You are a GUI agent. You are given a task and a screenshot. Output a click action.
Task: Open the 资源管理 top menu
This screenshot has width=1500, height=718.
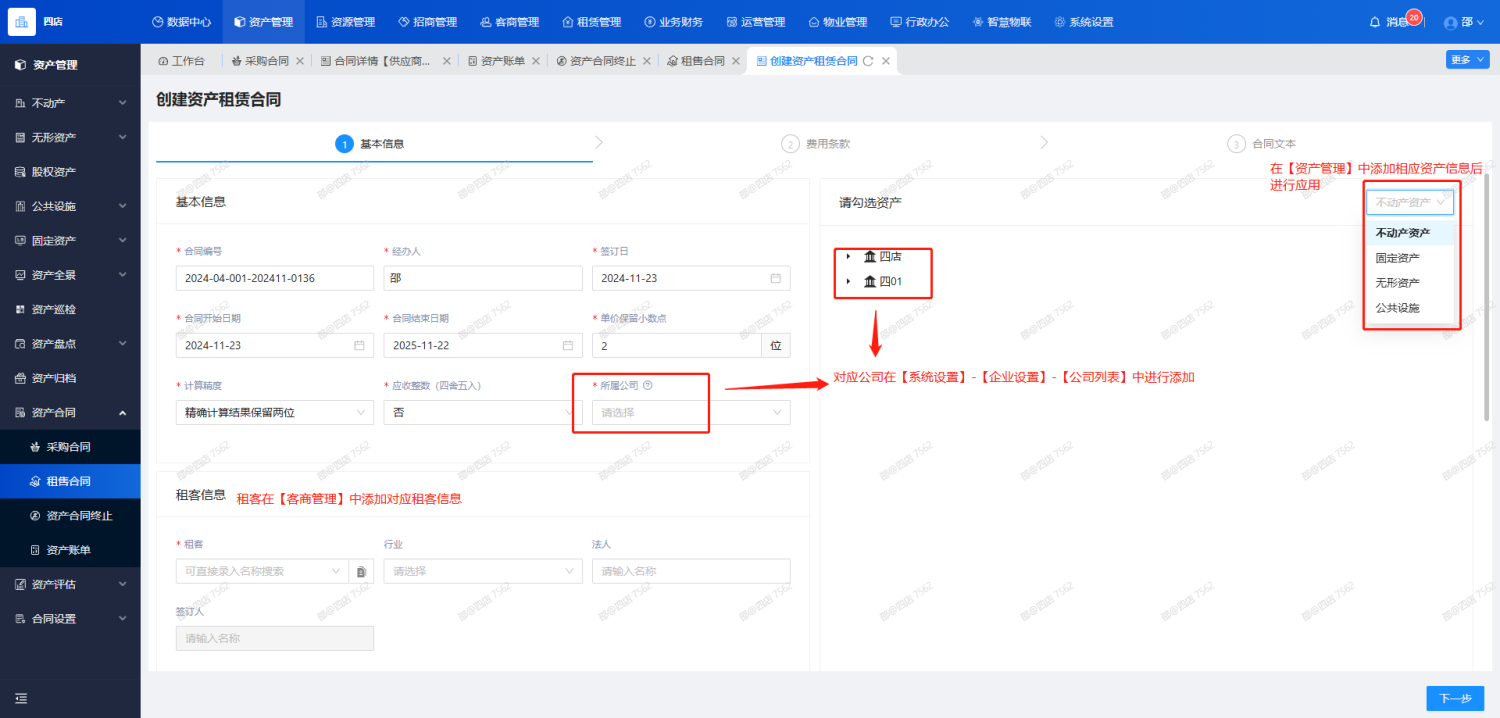coord(345,22)
